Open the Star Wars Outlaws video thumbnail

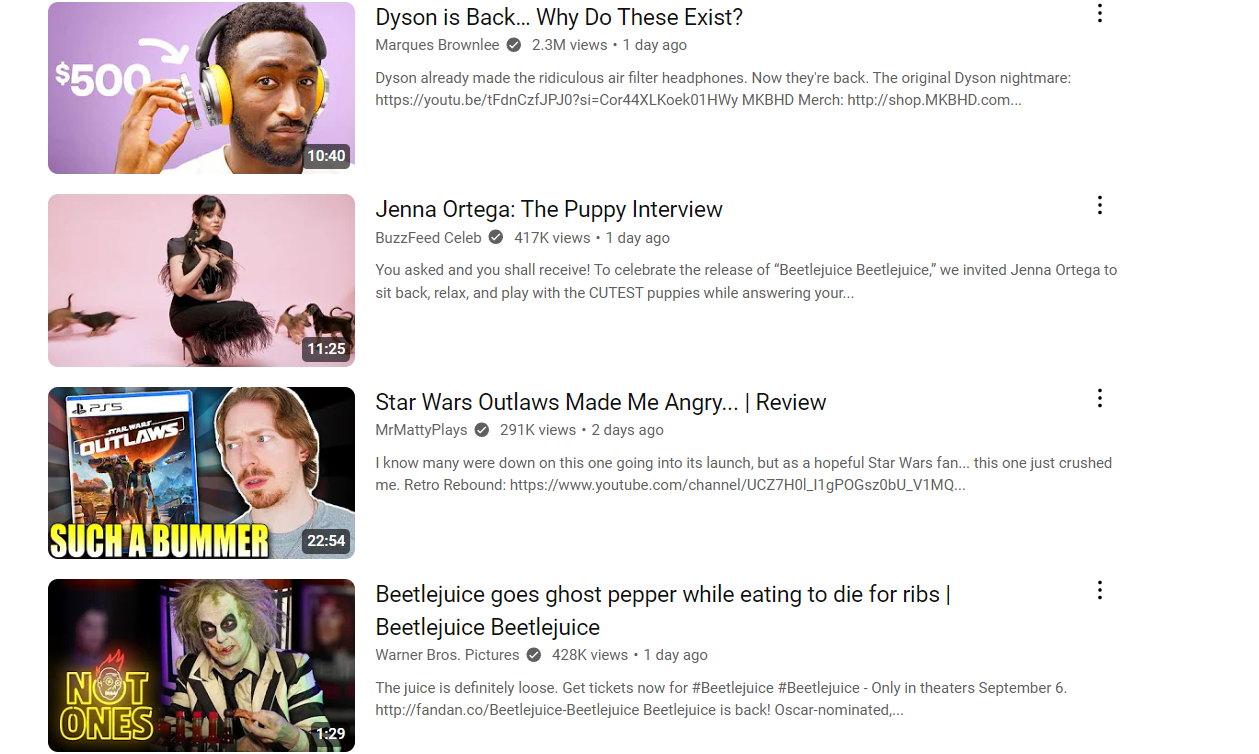coord(200,472)
